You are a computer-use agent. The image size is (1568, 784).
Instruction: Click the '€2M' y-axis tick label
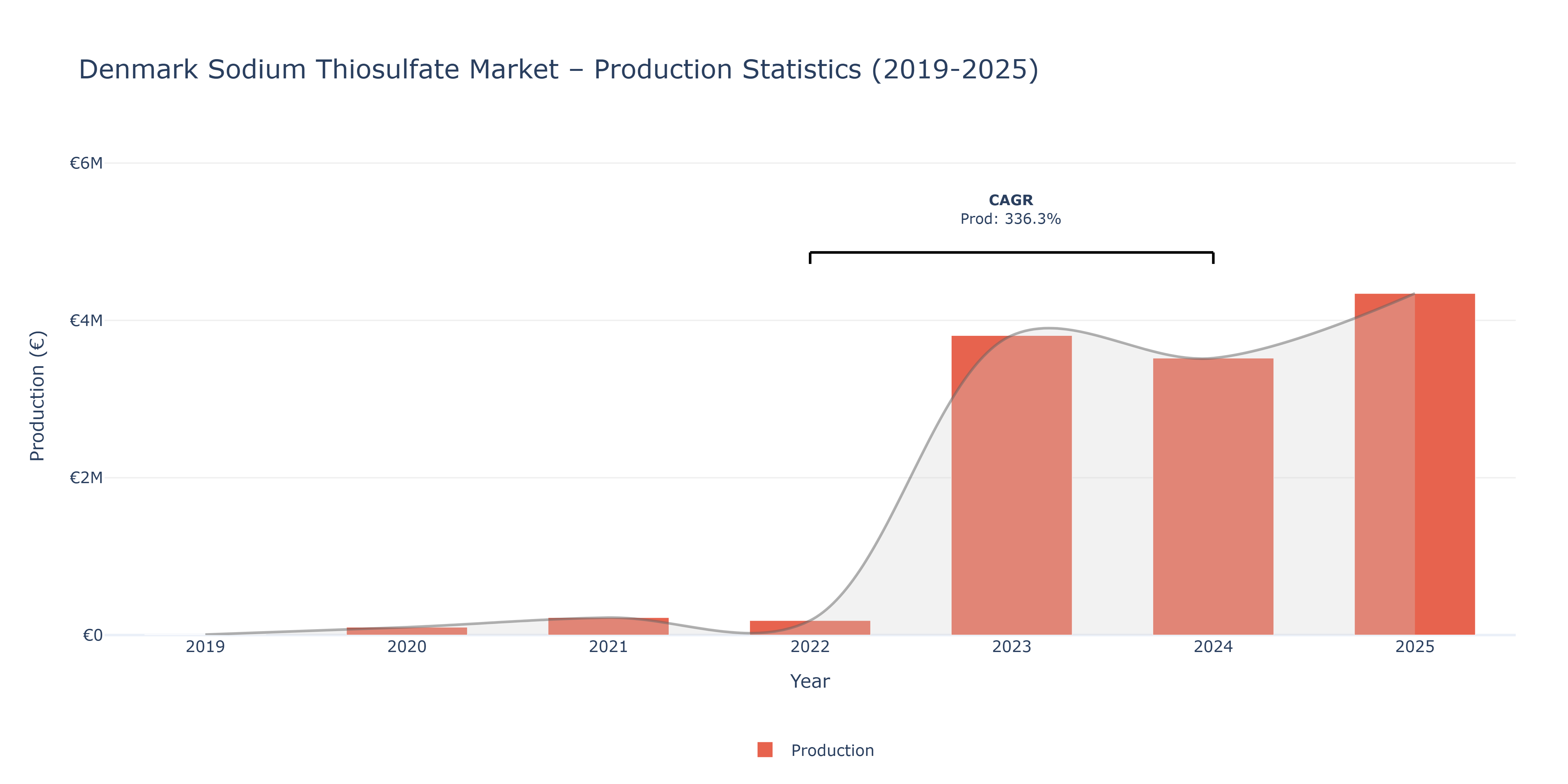87,478
